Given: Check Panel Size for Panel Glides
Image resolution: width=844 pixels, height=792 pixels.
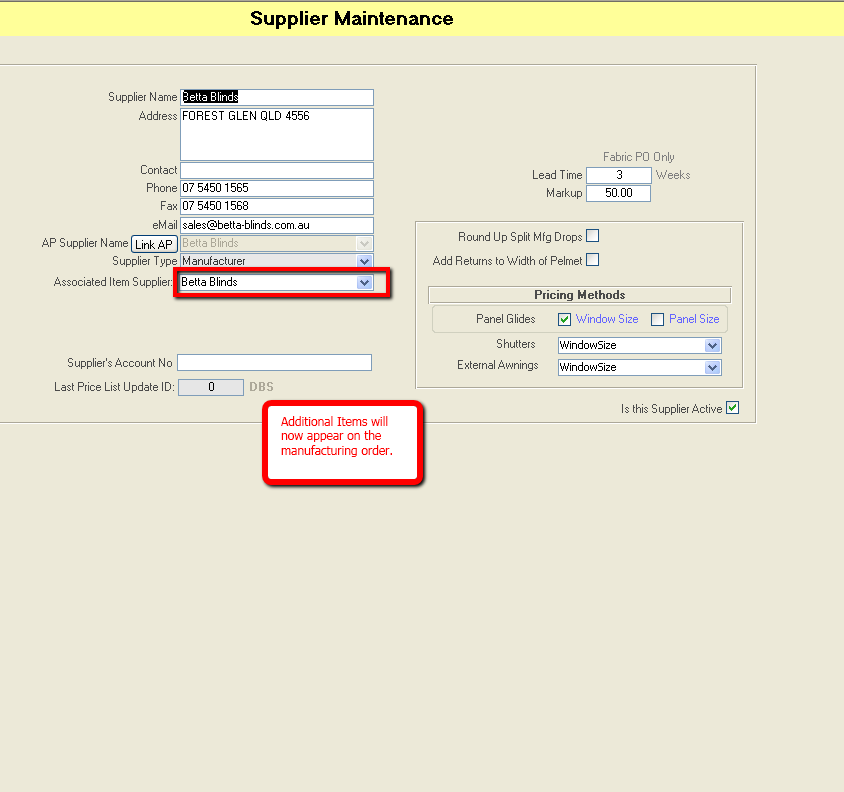Looking at the screenshot, I should [x=656, y=318].
